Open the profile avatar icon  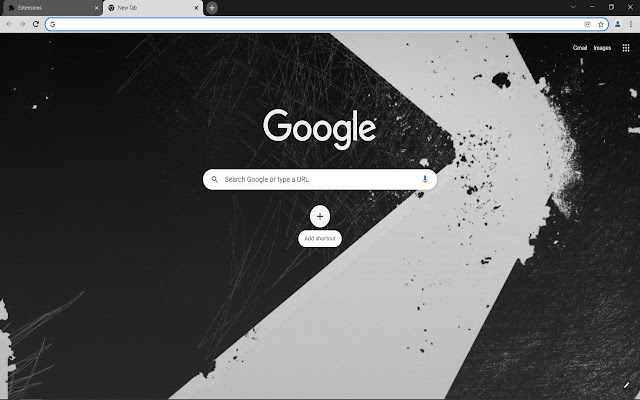(x=618, y=24)
